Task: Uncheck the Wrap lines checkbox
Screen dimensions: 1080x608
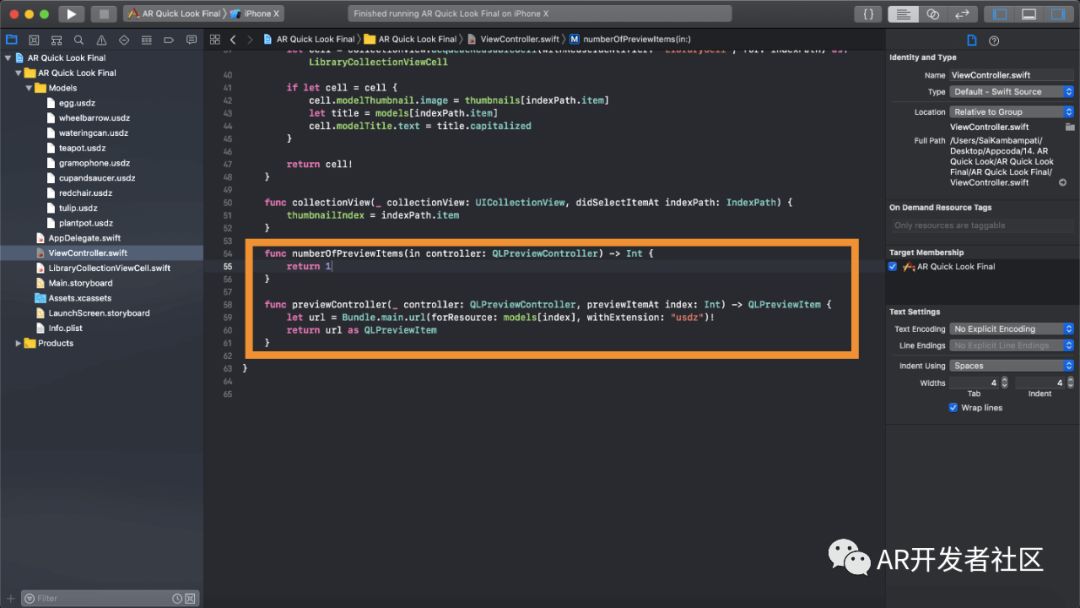Action: pyautogui.click(x=952, y=408)
